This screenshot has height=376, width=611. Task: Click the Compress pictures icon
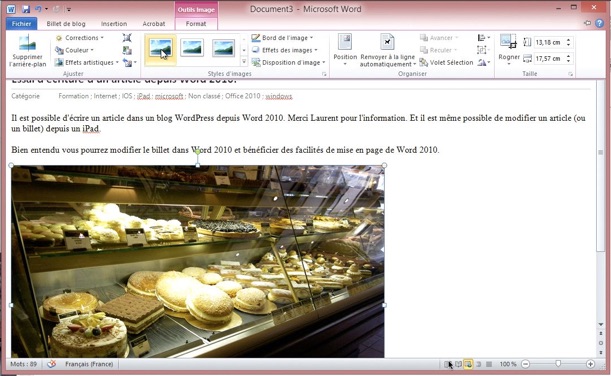pyautogui.click(x=127, y=38)
